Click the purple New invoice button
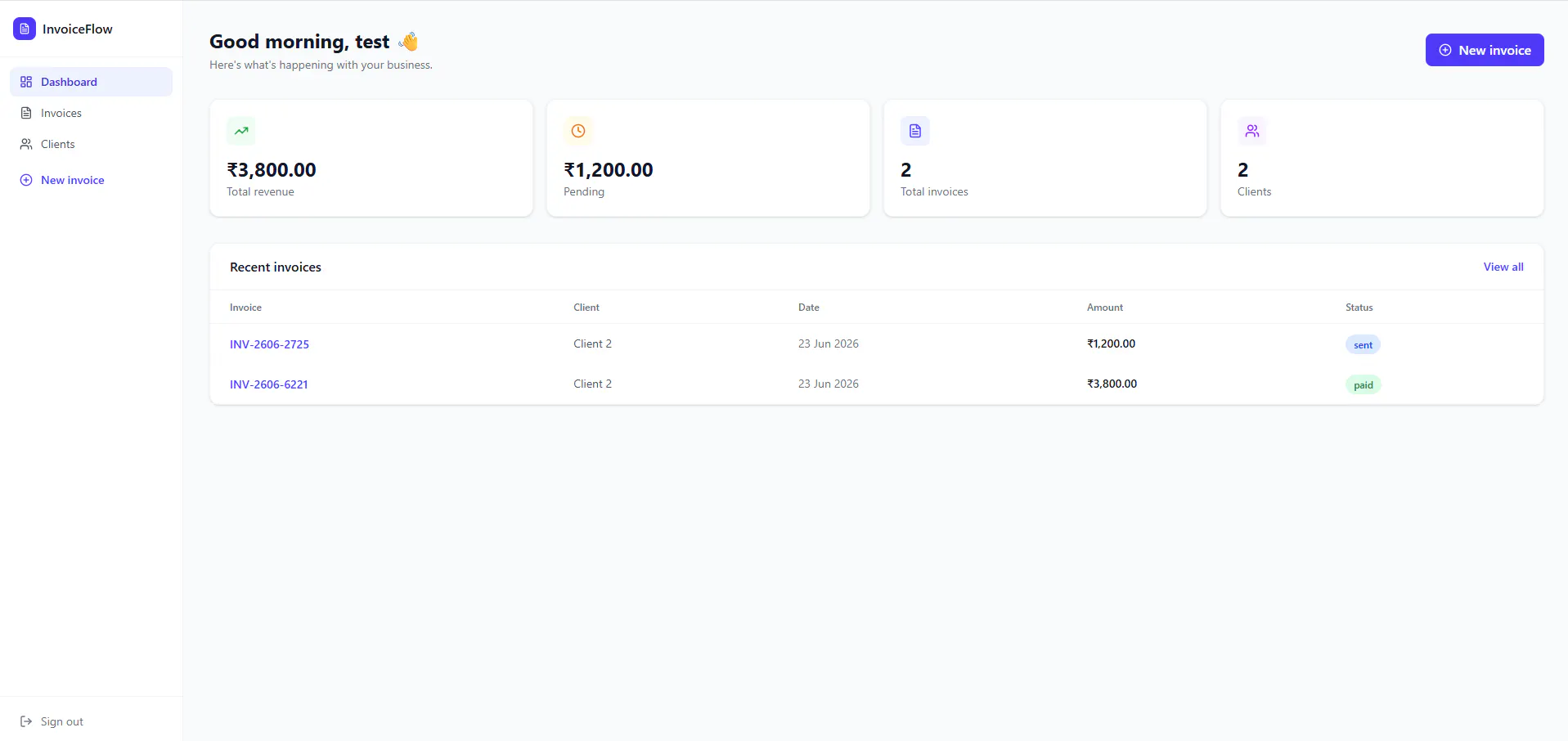This screenshot has width=1568, height=741. (1485, 50)
